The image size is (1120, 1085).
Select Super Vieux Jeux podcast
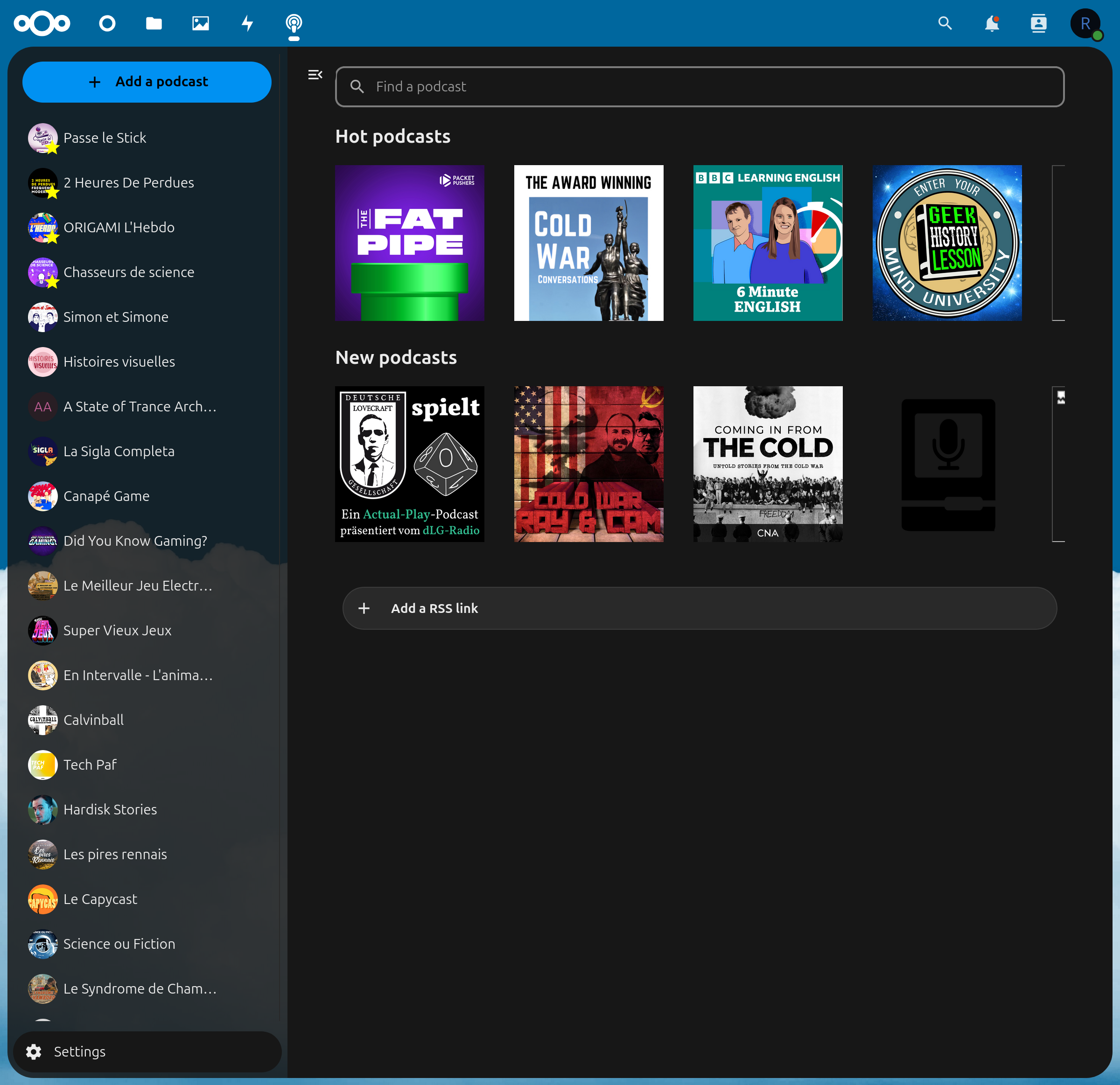[147, 631]
